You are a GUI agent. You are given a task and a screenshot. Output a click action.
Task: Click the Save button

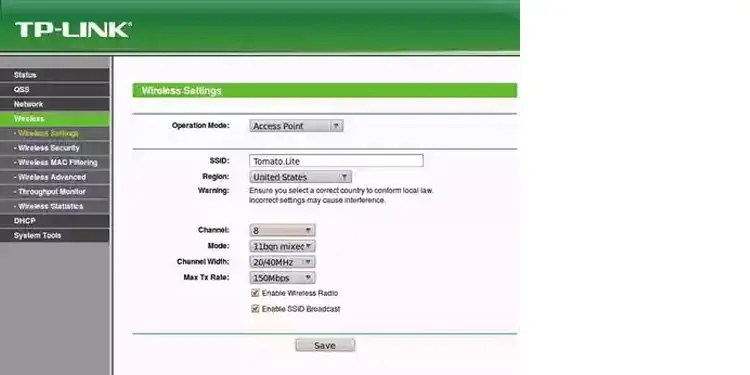325,345
